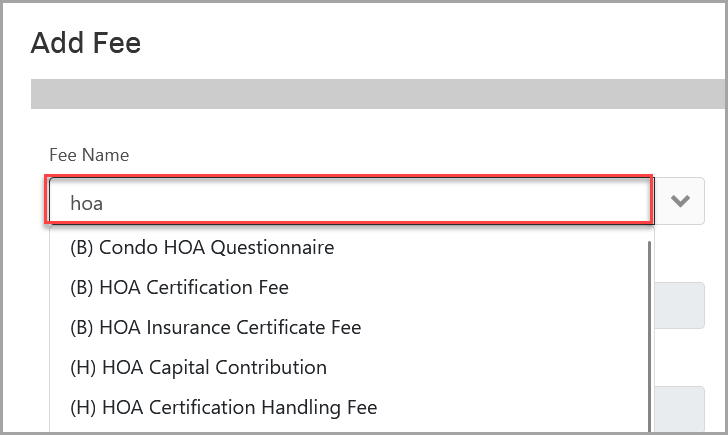
Task: Open the Fee Name dropdown chevron
Action: (x=680, y=201)
